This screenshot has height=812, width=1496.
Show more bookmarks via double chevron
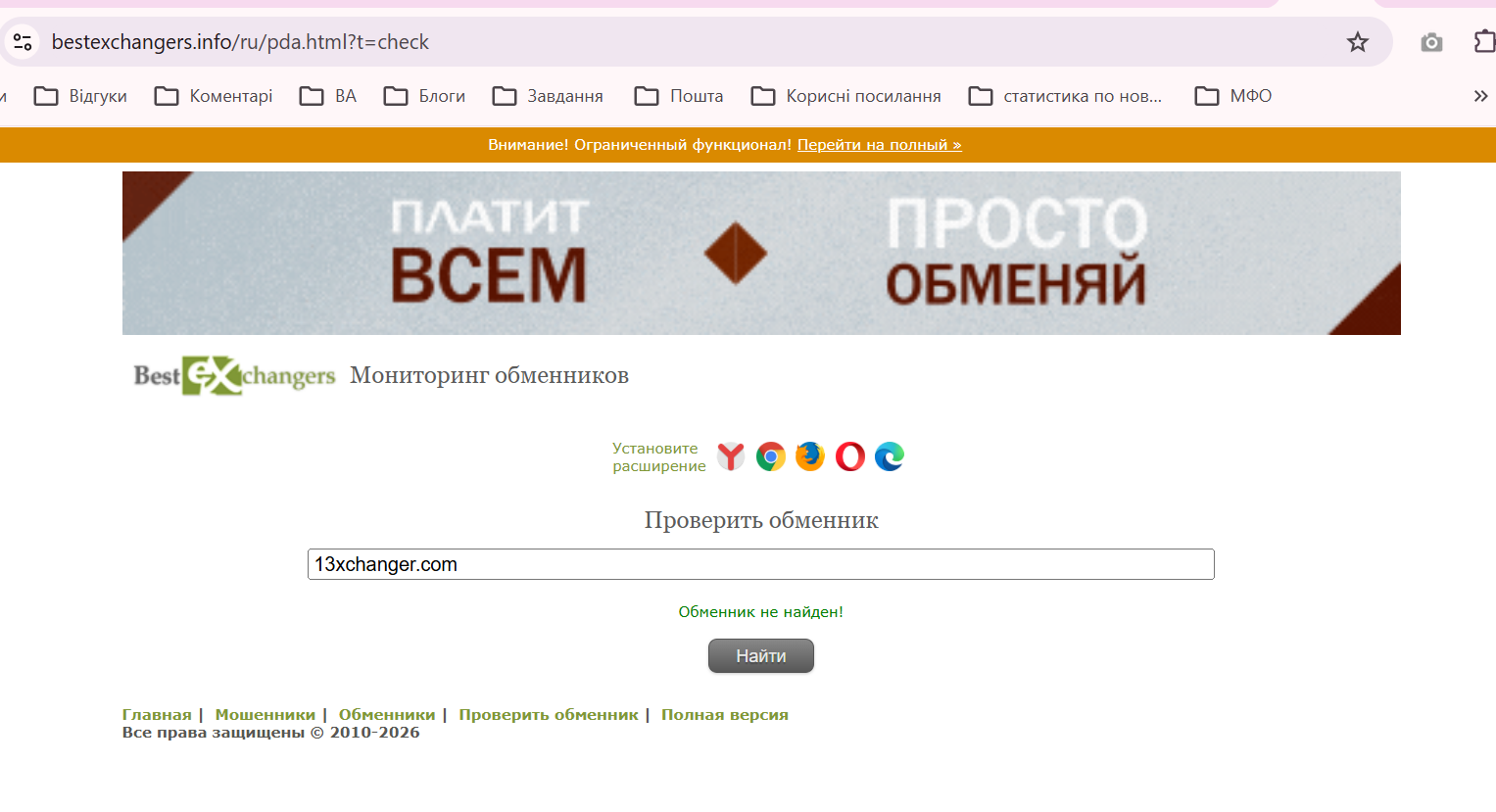tap(1480, 96)
